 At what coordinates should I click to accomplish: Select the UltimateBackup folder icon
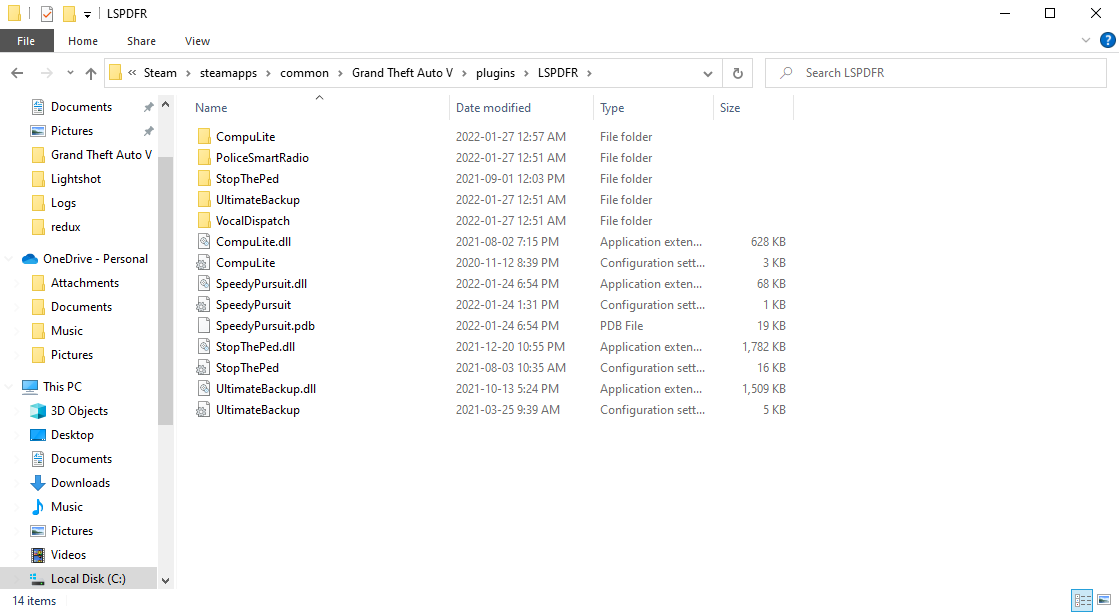click(204, 200)
